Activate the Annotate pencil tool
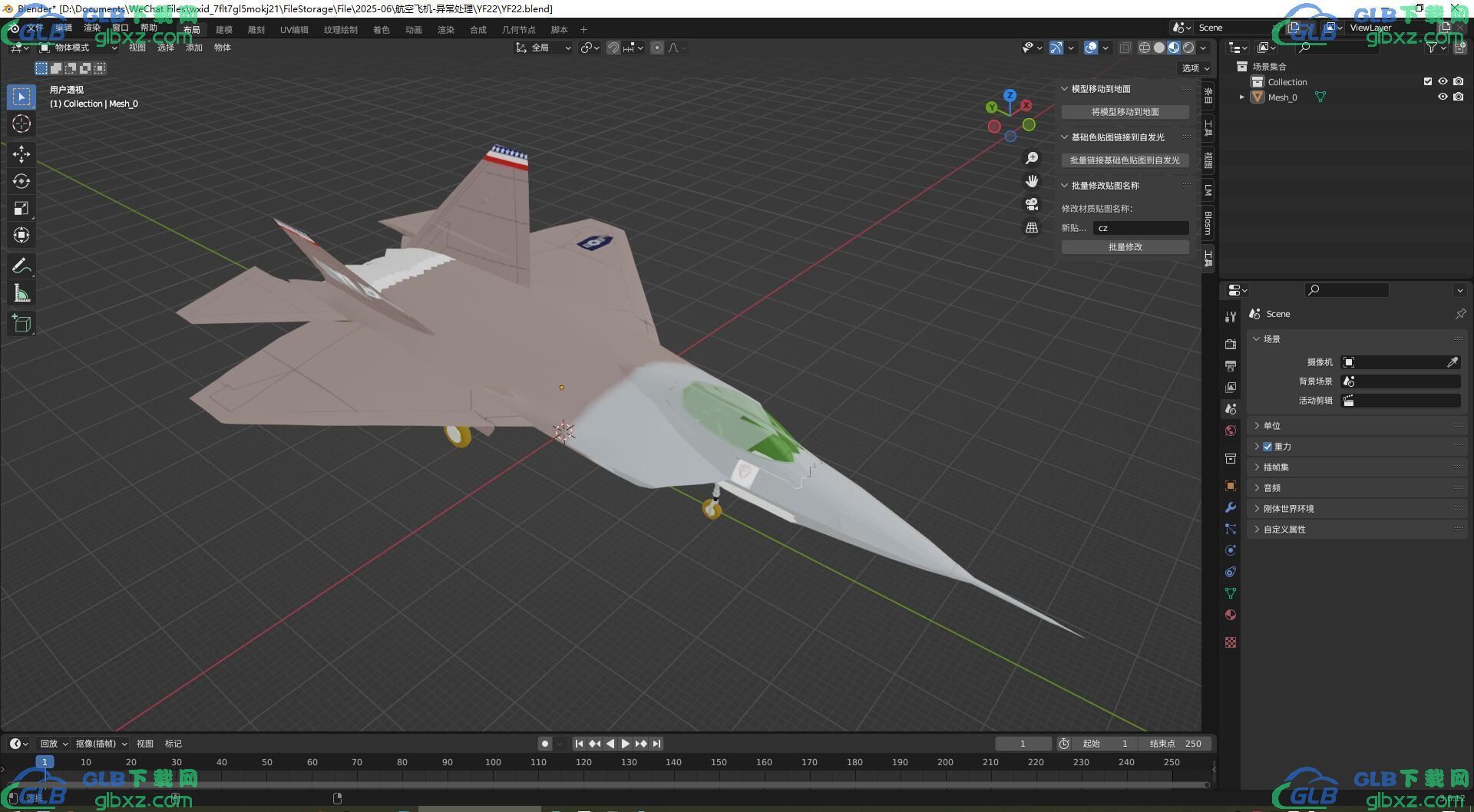Image resolution: width=1474 pixels, height=812 pixels. pyautogui.click(x=21, y=266)
